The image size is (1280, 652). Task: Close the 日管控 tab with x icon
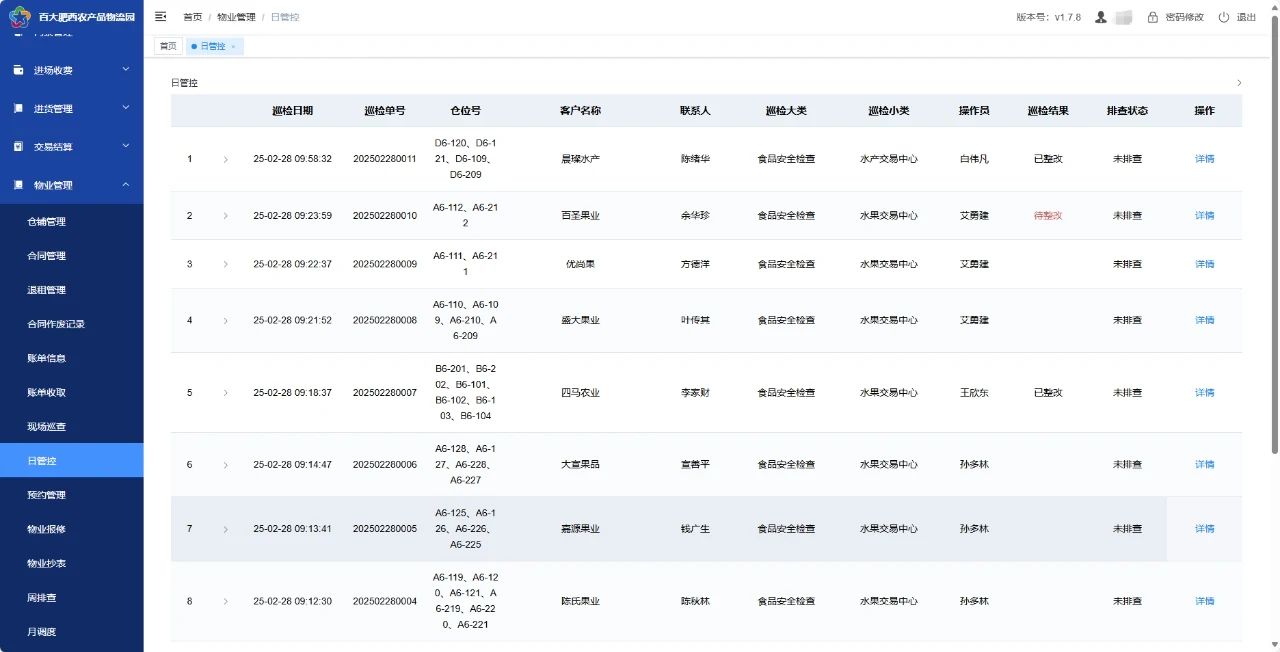(x=233, y=46)
